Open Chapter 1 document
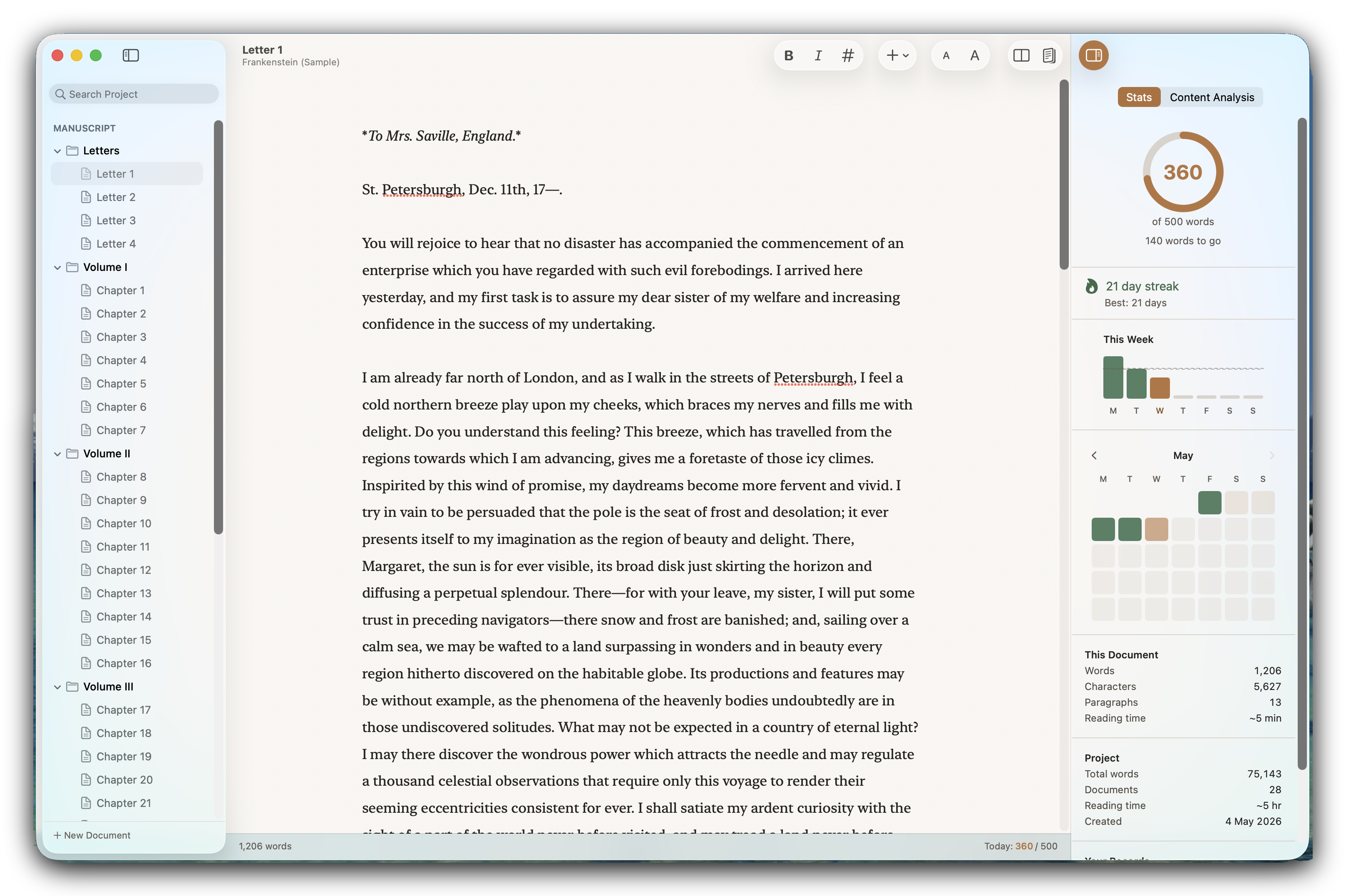 127,290
